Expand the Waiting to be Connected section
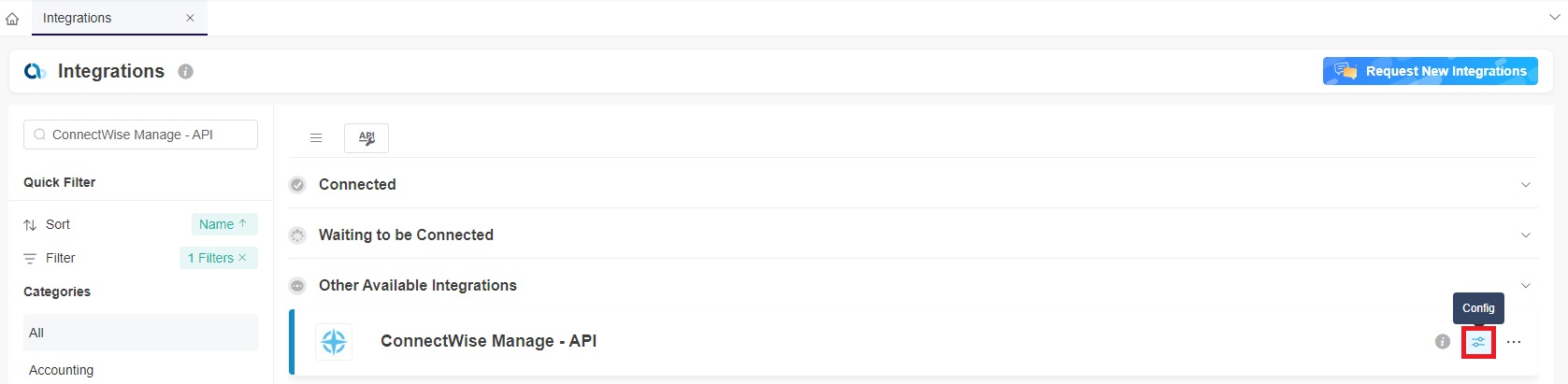This screenshot has height=384, width=1568. (1526, 235)
